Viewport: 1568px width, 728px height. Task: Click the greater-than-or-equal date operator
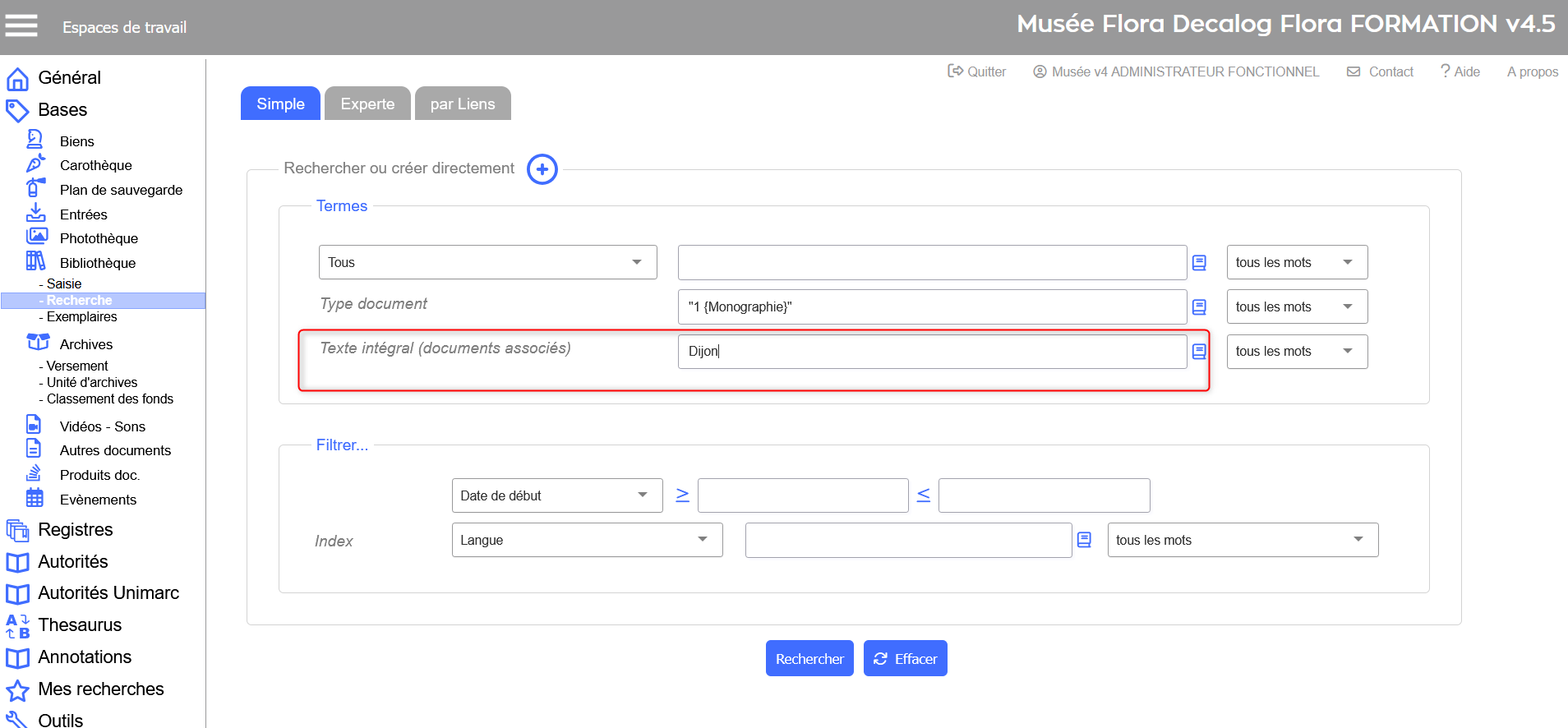682,495
